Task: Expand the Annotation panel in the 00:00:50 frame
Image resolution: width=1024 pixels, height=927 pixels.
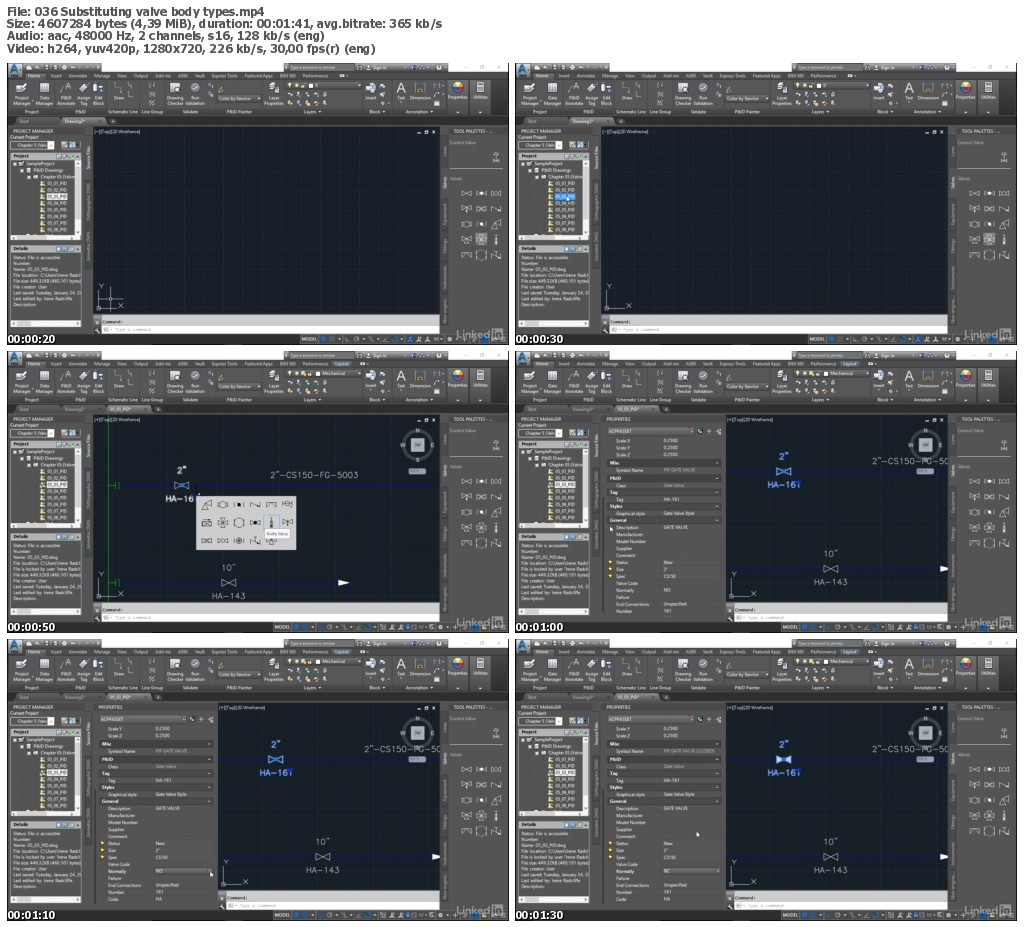Action: (x=419, y=400)
